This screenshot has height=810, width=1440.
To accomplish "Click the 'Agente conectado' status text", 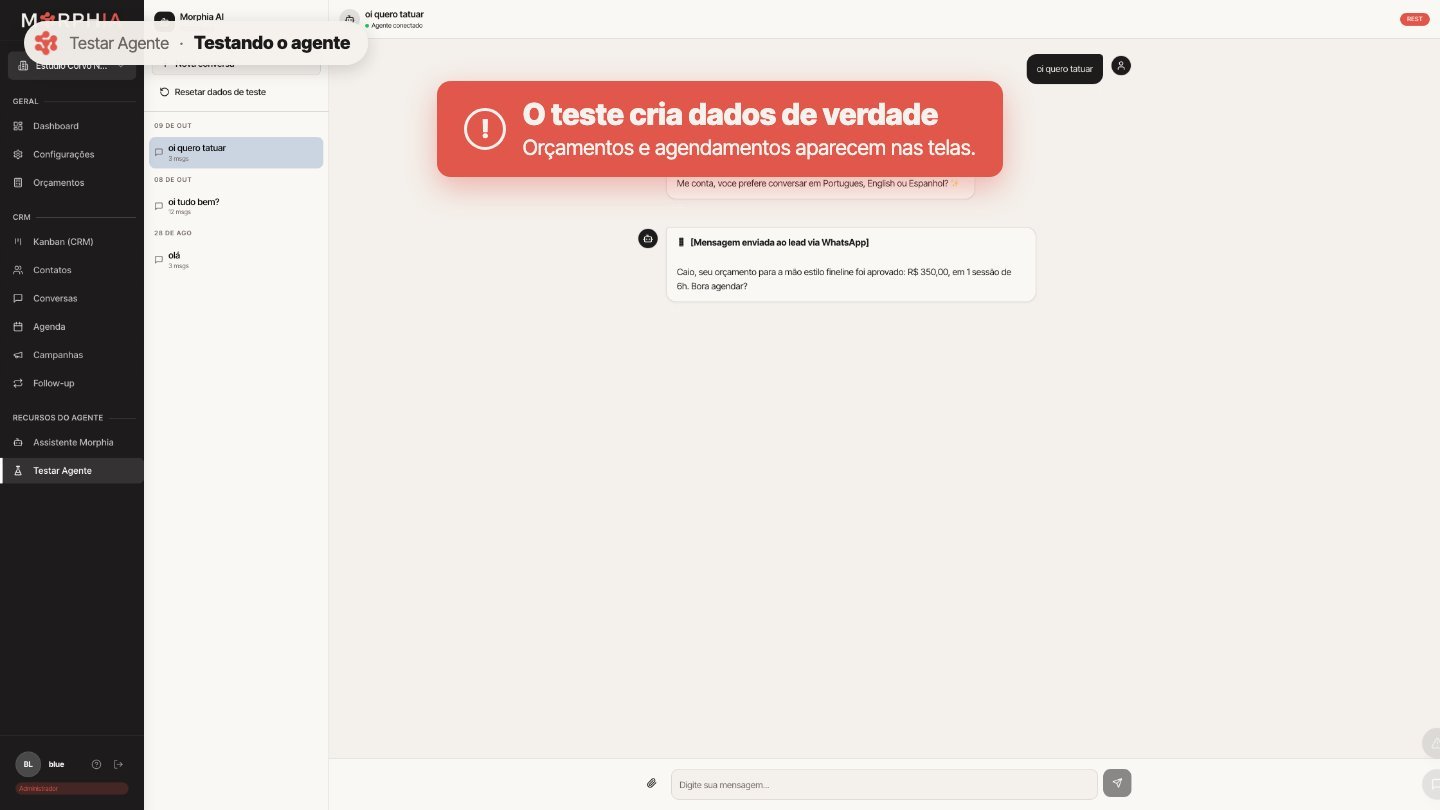I will [396, 25].
